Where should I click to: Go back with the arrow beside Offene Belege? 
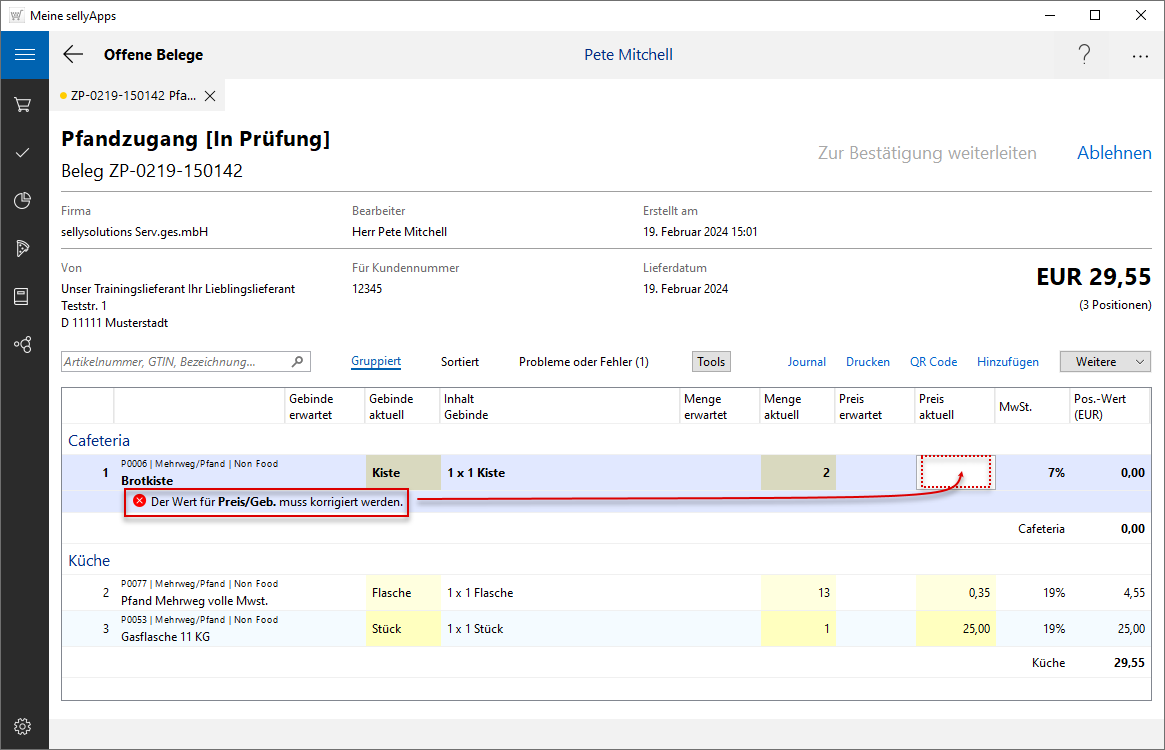[73, 55]
